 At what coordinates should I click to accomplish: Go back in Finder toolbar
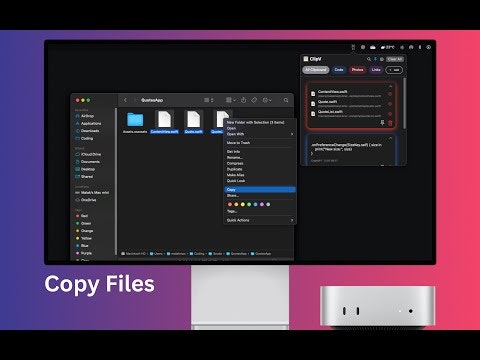125,100
